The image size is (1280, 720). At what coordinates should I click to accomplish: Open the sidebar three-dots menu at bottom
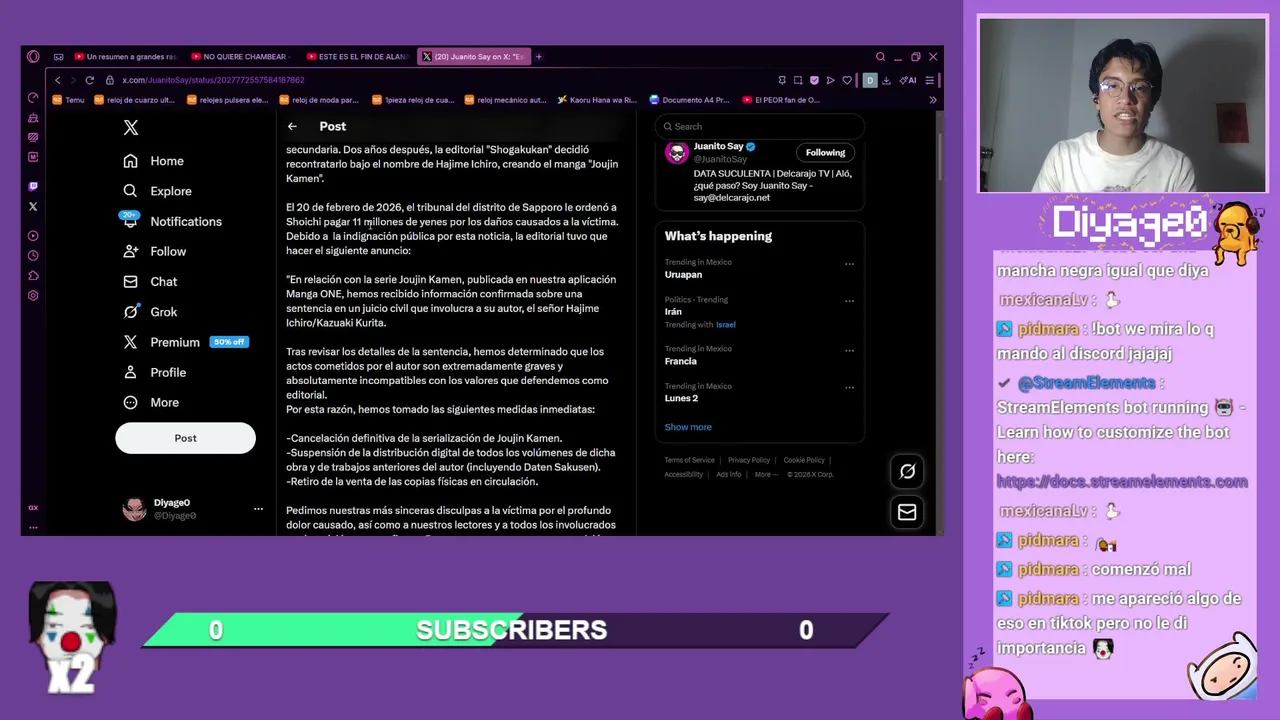coord(33,526)
